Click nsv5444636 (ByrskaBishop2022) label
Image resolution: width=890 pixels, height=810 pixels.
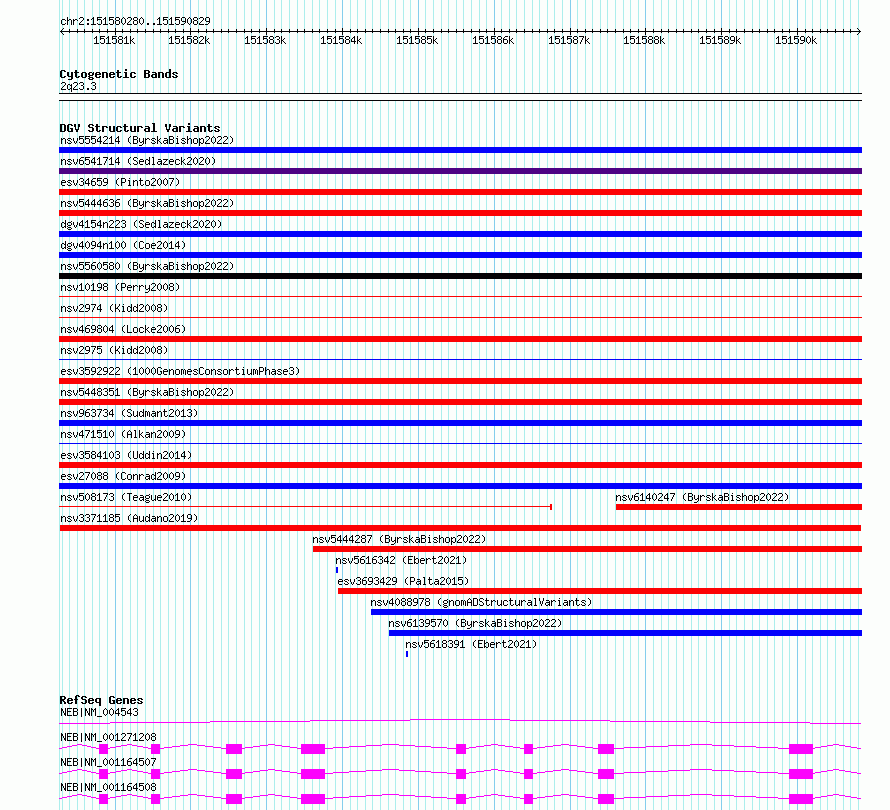click(147, 203)
